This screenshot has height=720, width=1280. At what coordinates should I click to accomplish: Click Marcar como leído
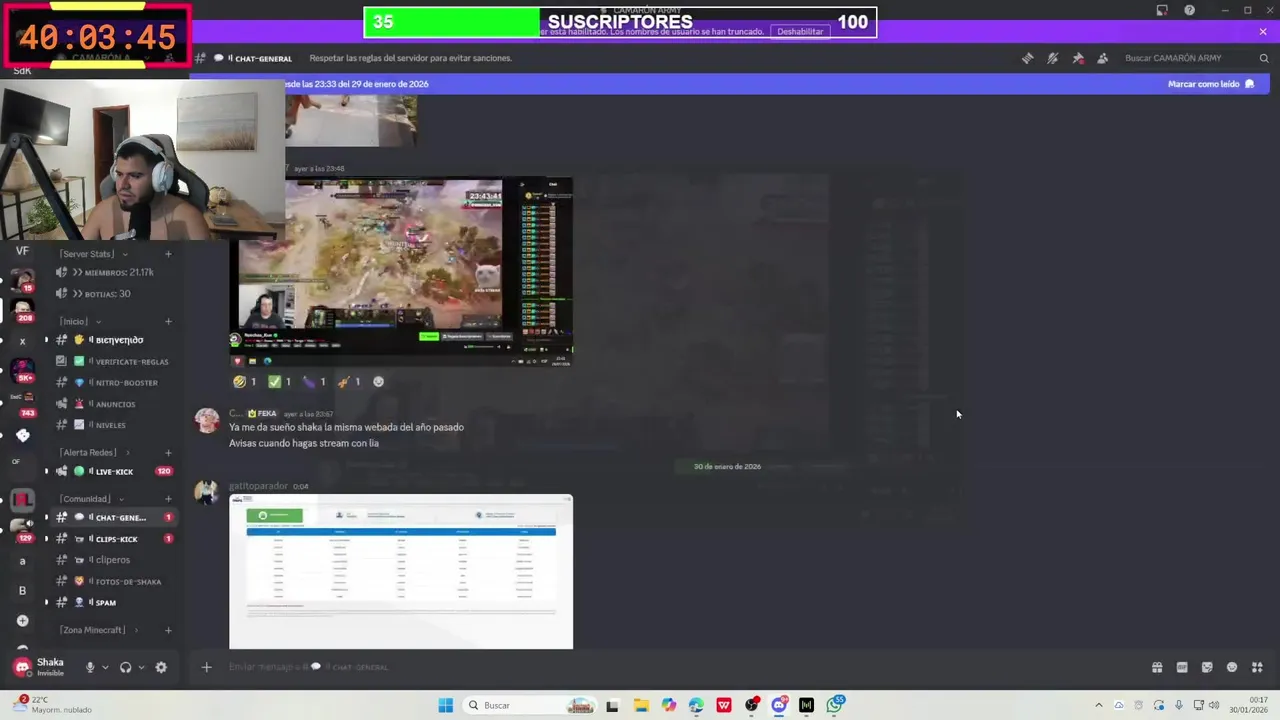click(x=1211, y=84)
